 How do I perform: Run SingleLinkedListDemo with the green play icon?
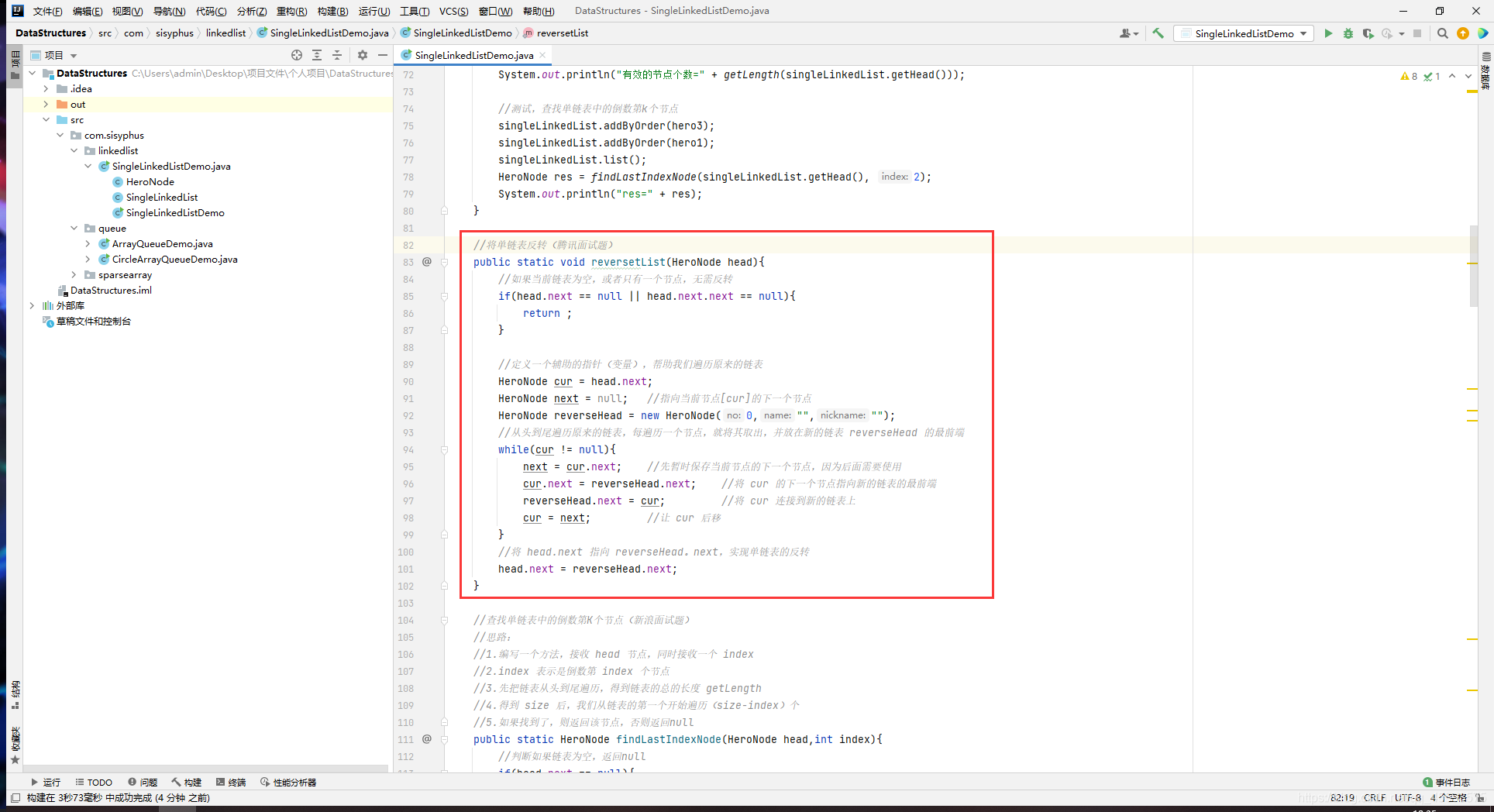[x=1328, y=33]
